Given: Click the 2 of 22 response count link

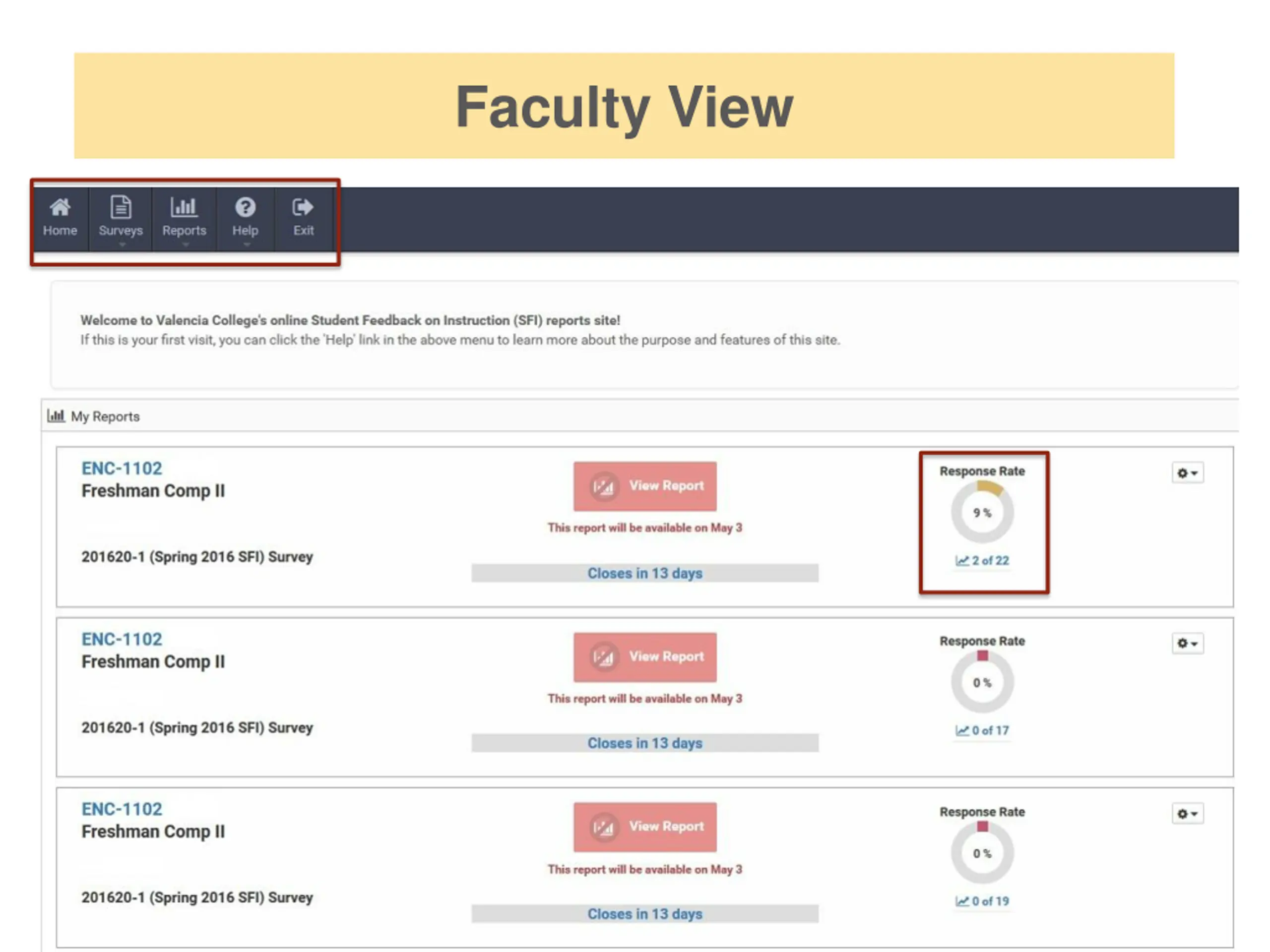Looking at the screenshot, I should coord(982,561).
